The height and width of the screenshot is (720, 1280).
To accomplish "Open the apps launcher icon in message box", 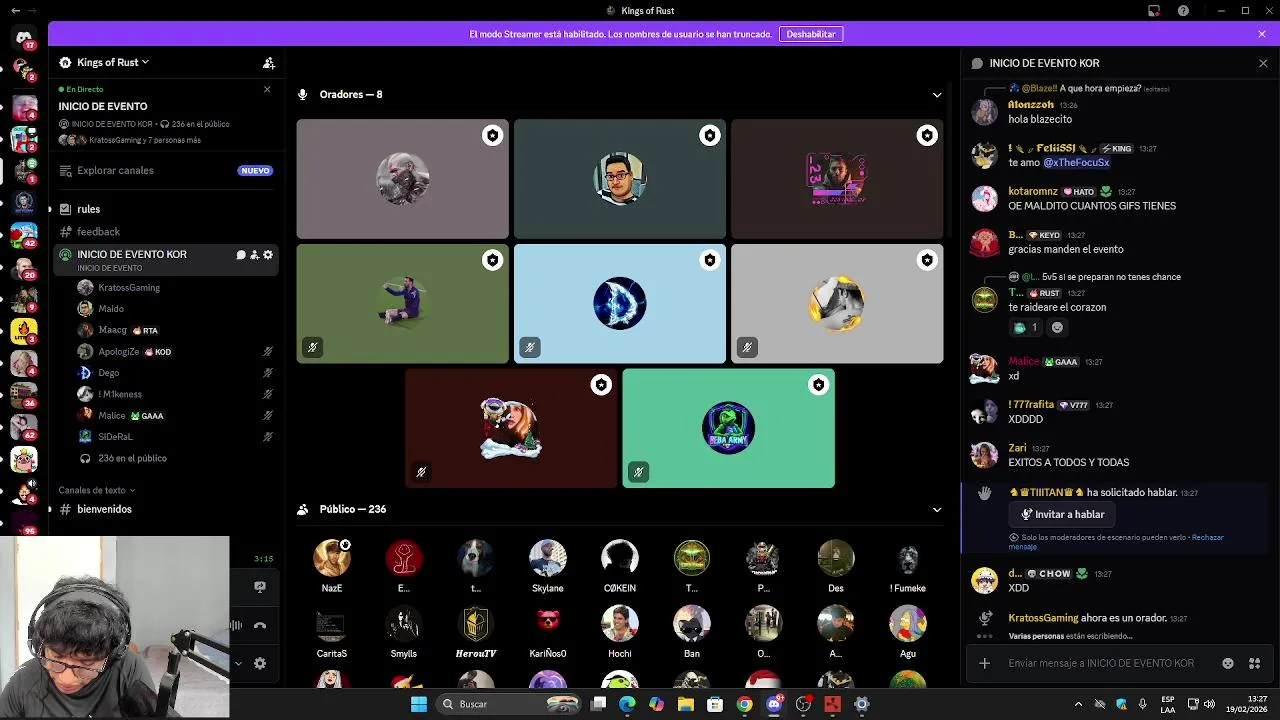I will pyautogui.click(x=1254, y=663).
